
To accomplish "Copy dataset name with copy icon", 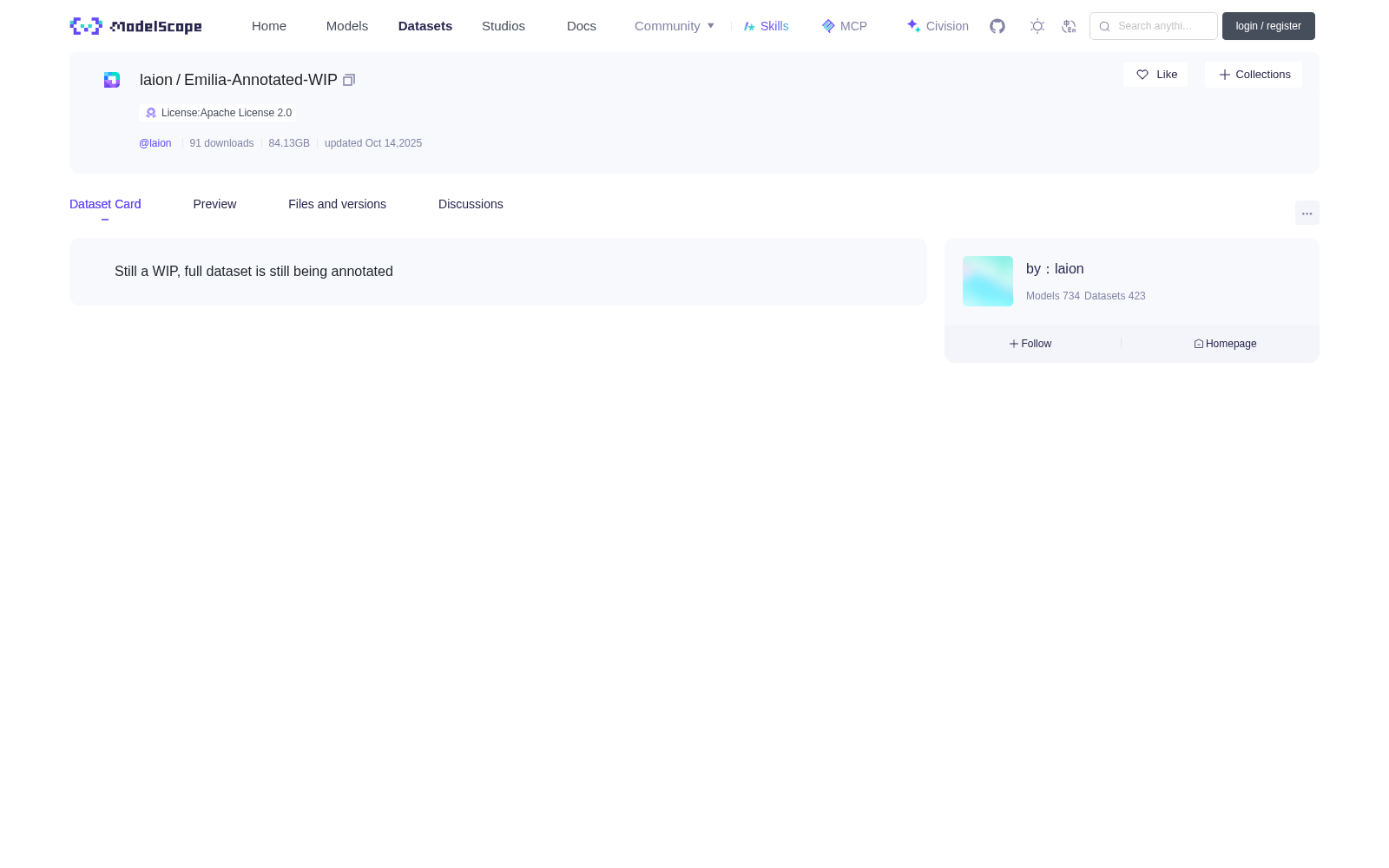I will tap(349, 80).
